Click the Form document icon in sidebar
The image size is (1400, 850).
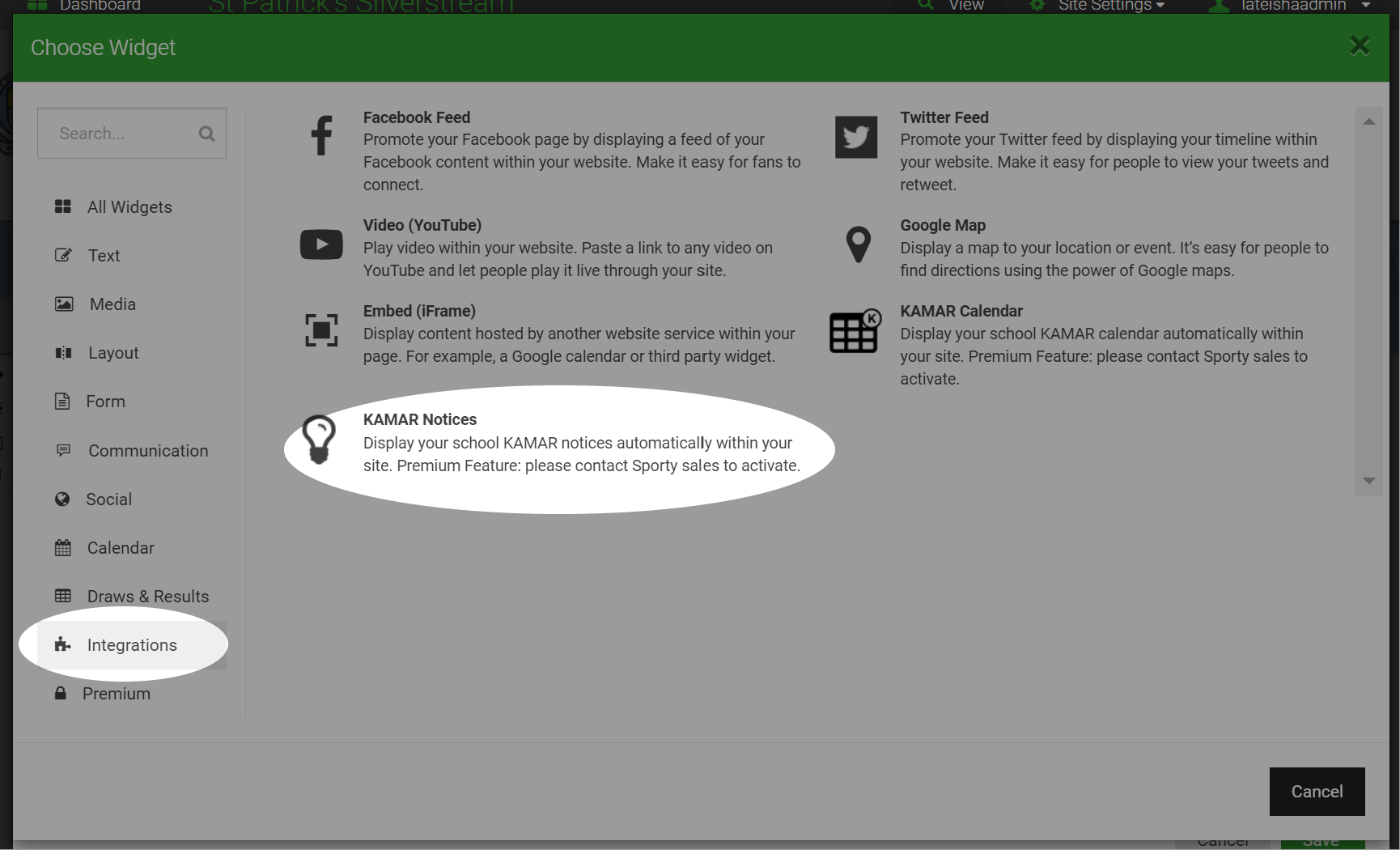62,401
